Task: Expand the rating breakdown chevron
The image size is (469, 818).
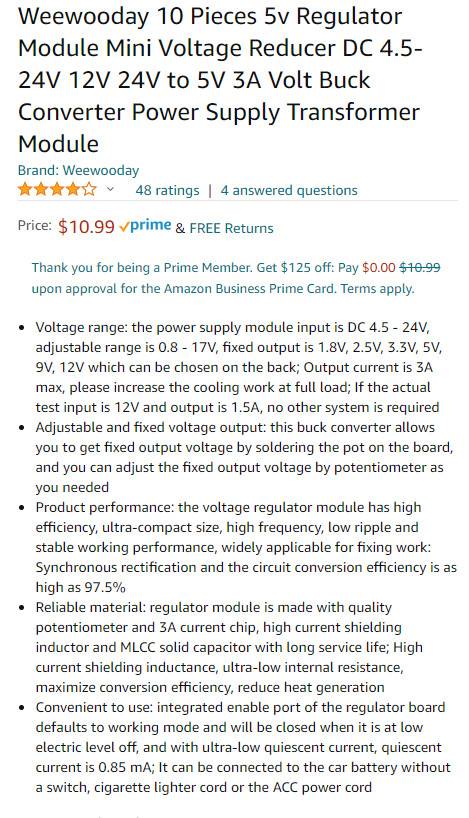Action: point(110,189)
